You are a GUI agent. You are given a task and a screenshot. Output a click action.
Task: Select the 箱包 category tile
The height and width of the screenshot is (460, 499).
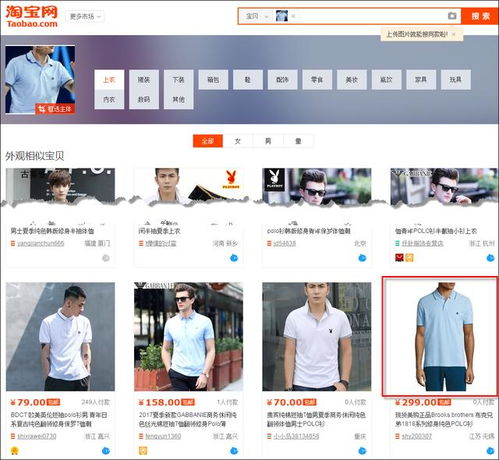[213, 80]
